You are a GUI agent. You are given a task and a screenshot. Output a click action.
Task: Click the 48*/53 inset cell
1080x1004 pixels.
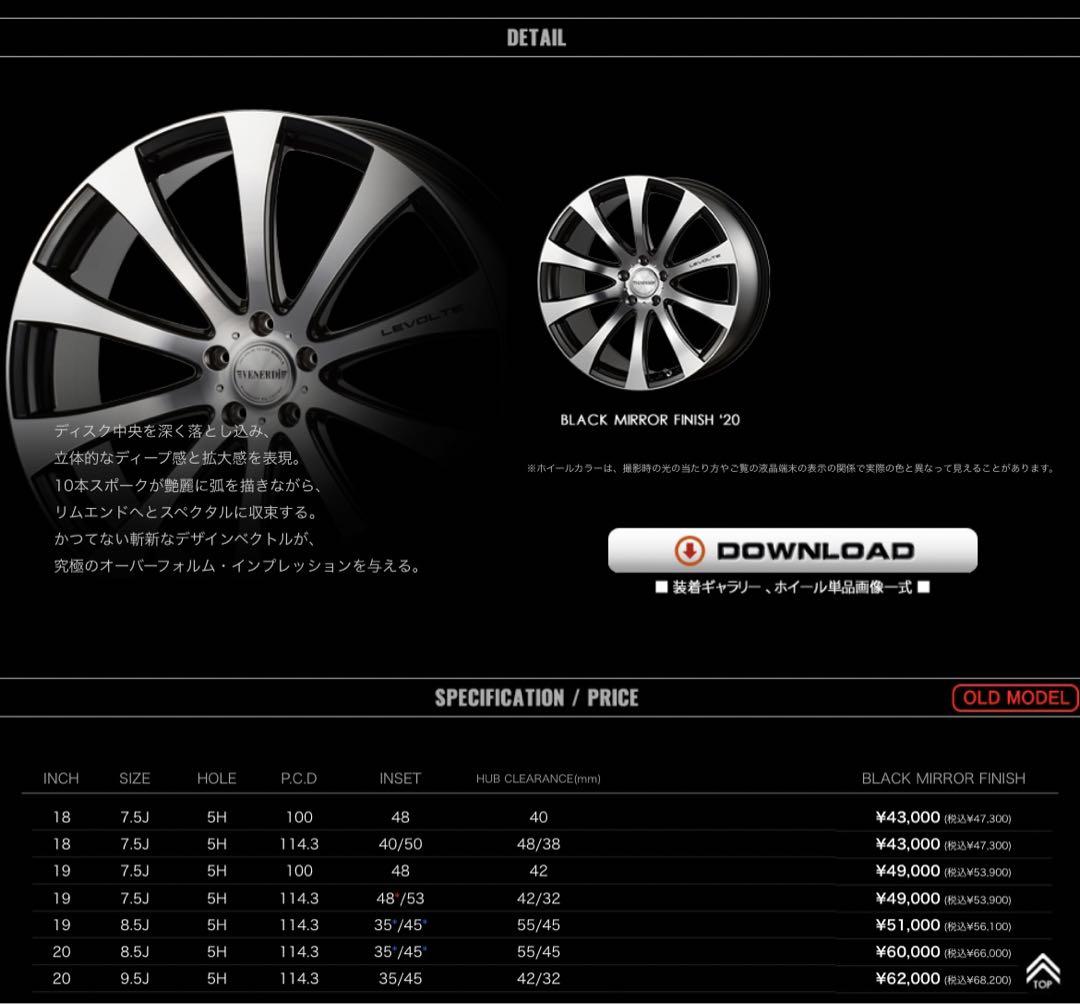pyautogui.click(x=399, y=898)
